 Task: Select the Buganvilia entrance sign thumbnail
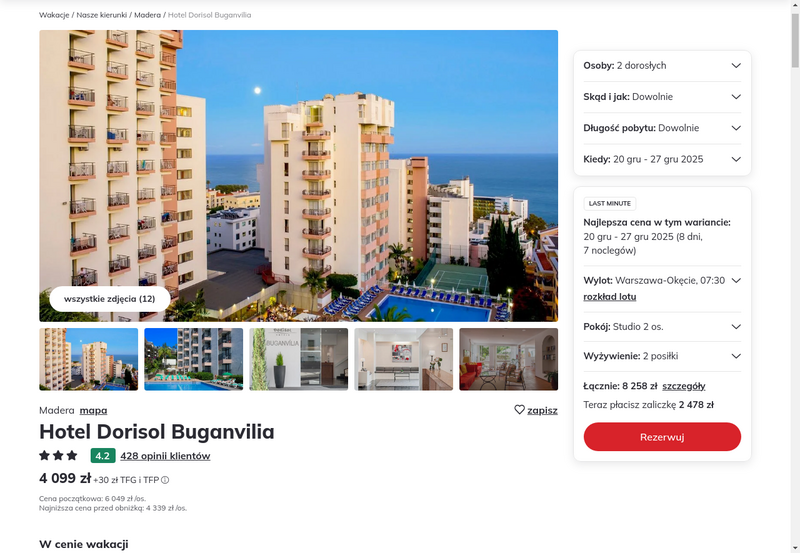point(298,359)
